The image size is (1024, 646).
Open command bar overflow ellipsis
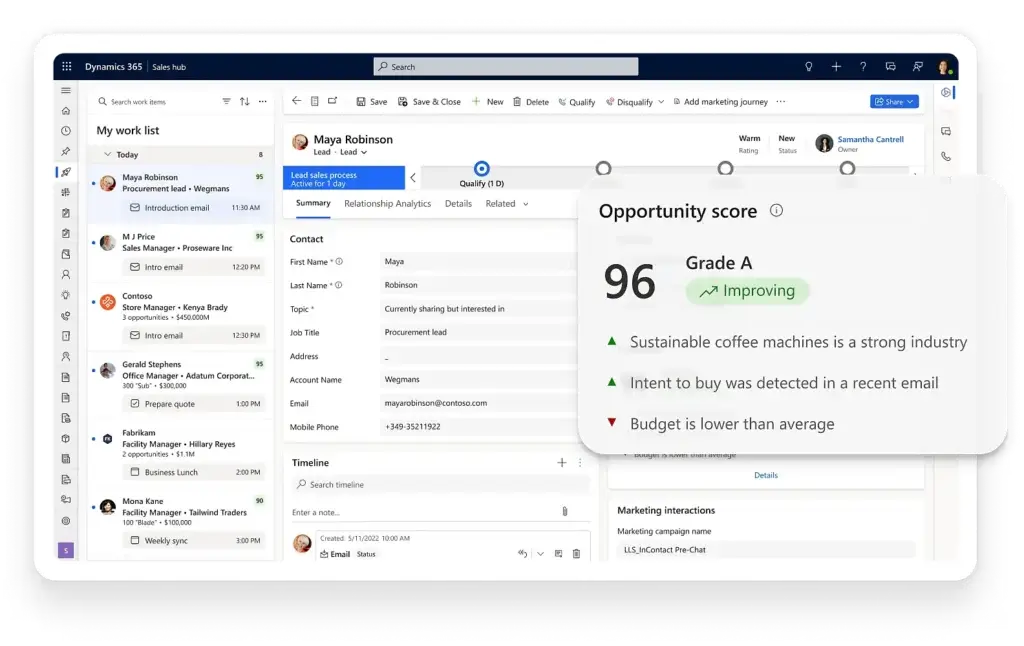point(780,101)
